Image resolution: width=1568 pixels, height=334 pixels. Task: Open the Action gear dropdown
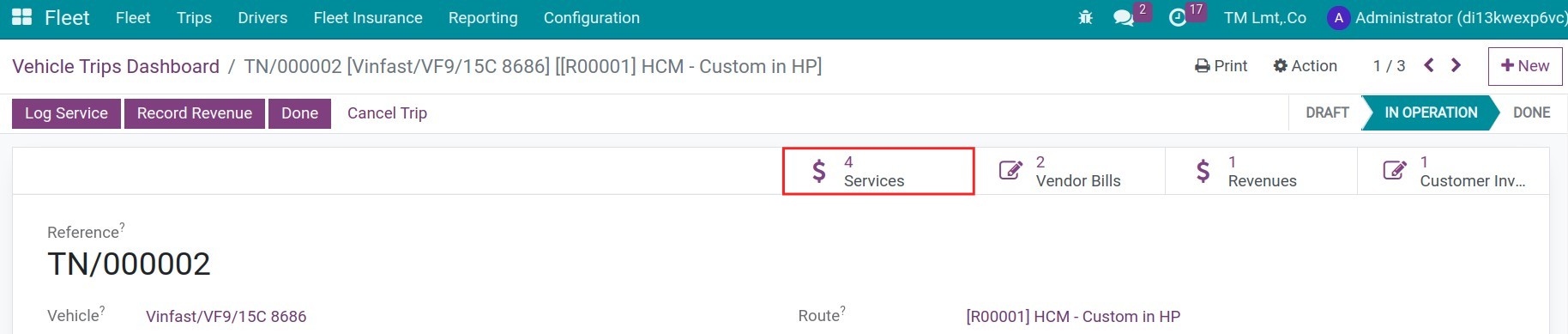1305,66
